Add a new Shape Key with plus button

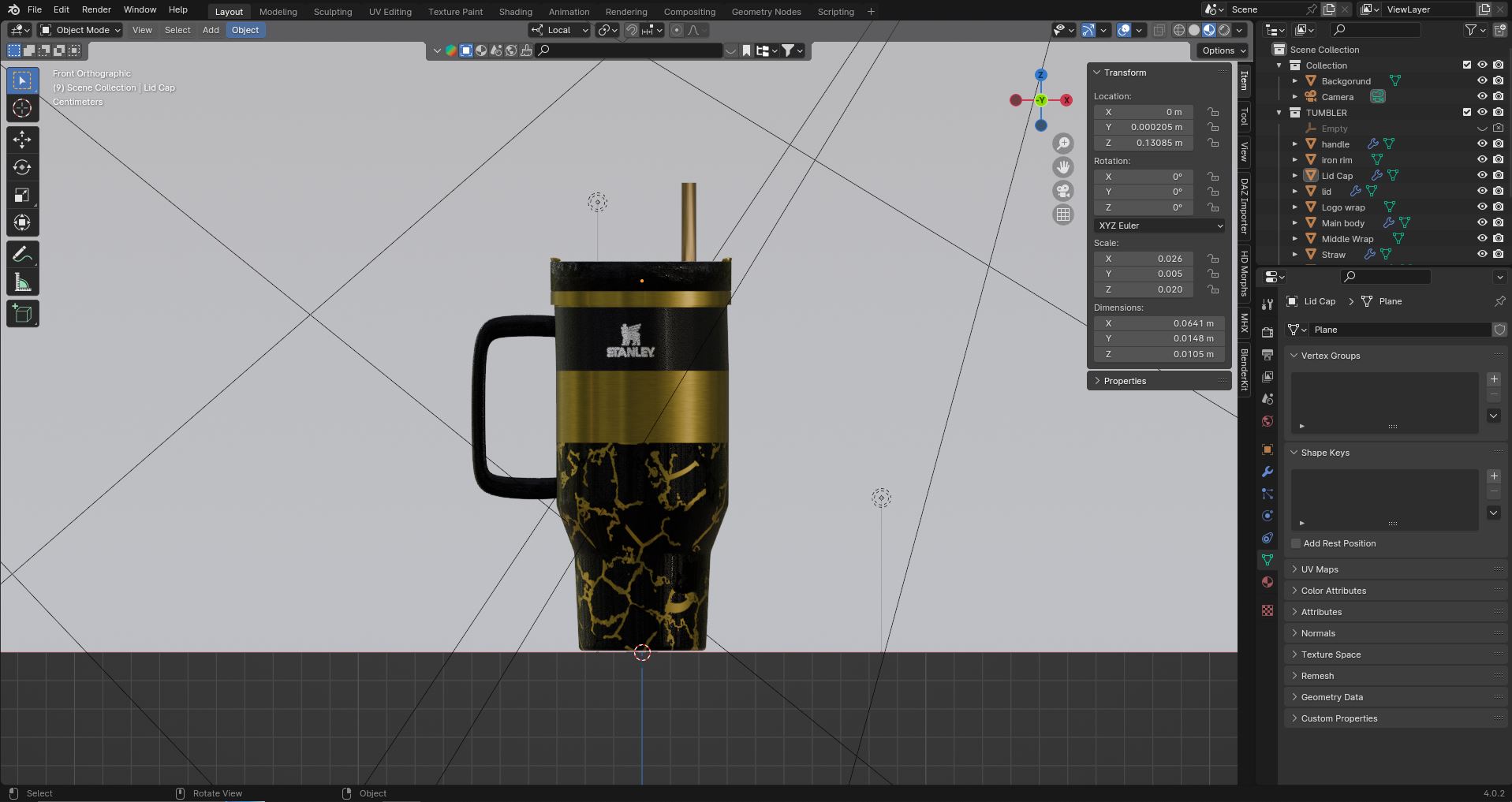(x=1495, y=476)
